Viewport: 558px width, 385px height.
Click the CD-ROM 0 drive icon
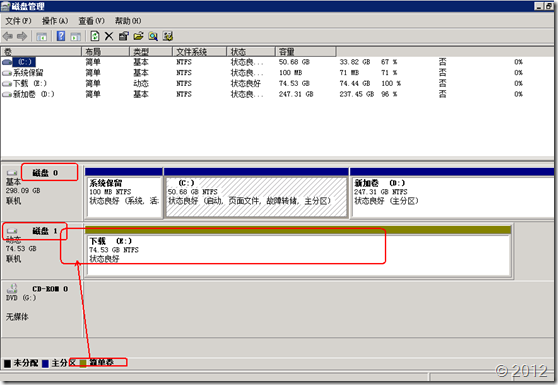(12, 288)
